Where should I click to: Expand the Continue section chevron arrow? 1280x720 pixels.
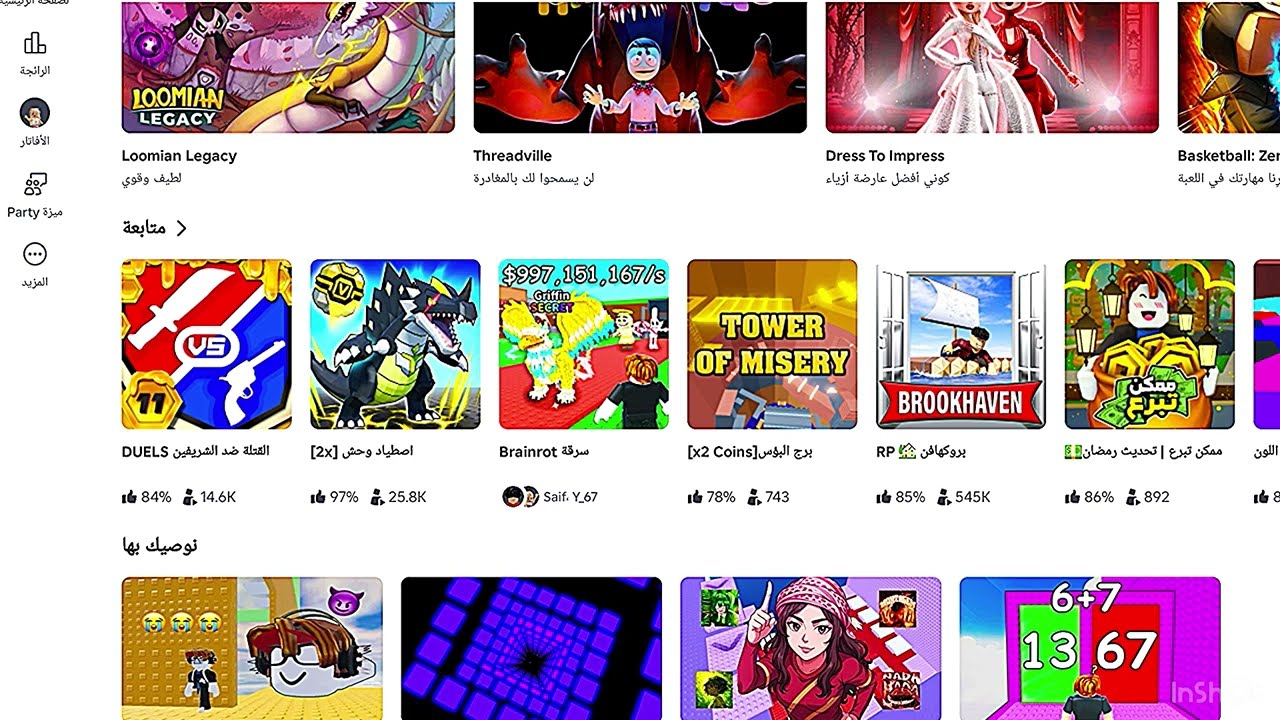[x=181, y=228]
